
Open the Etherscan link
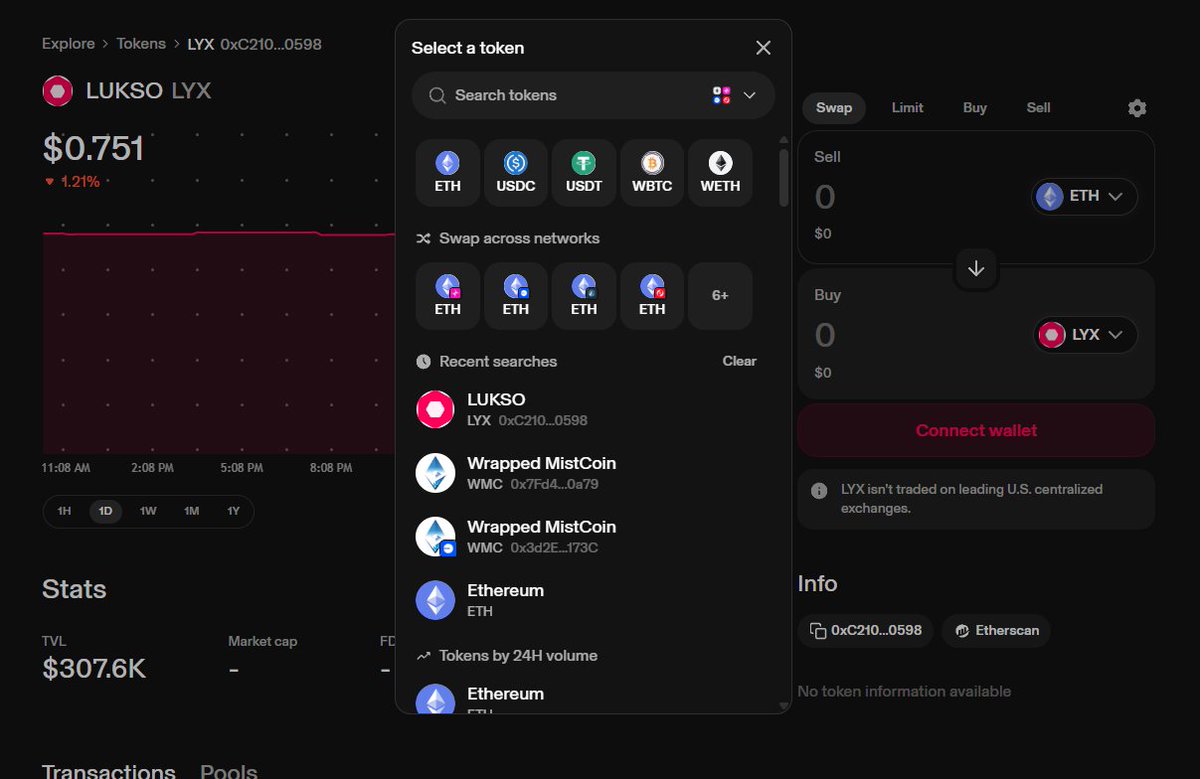click(x=996, y=631)
